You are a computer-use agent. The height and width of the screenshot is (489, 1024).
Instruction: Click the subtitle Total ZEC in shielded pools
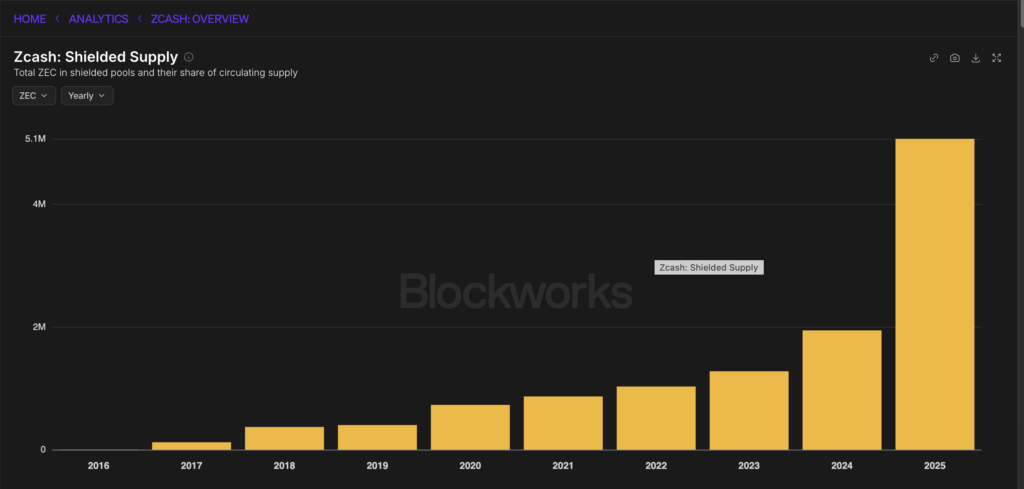click(x=155, y=73)
